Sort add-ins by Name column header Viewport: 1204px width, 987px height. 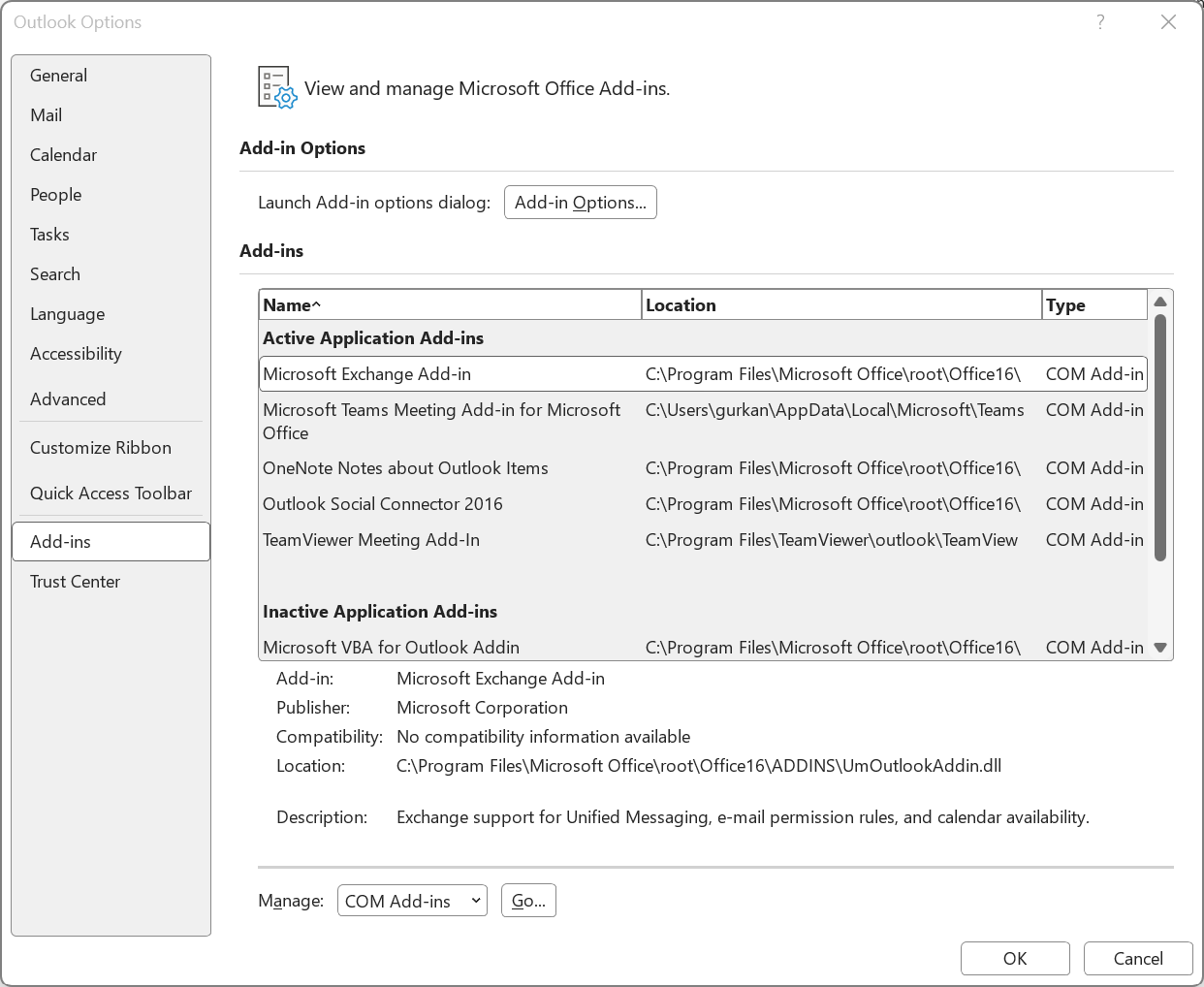pos(451,305)
